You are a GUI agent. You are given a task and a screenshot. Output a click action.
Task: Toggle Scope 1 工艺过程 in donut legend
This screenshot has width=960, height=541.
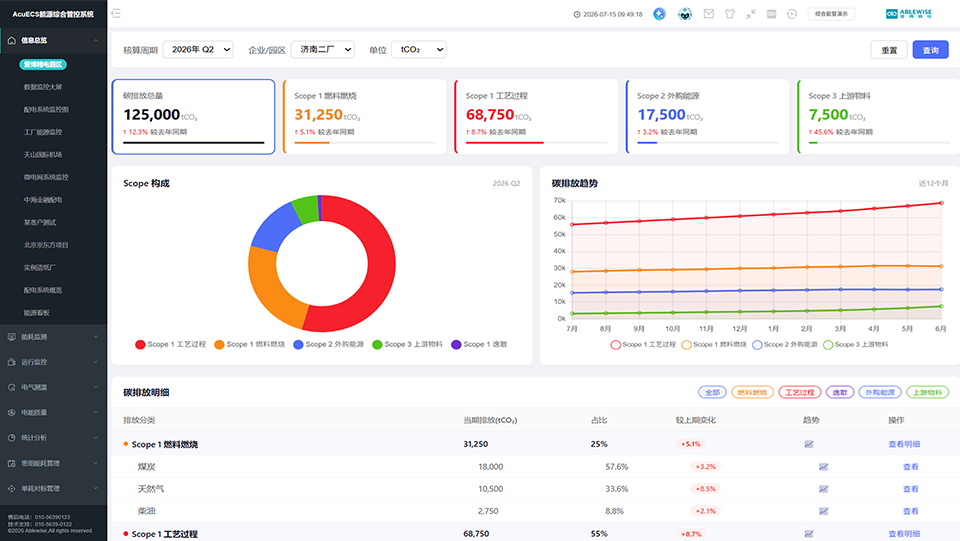tap(171, 345)
